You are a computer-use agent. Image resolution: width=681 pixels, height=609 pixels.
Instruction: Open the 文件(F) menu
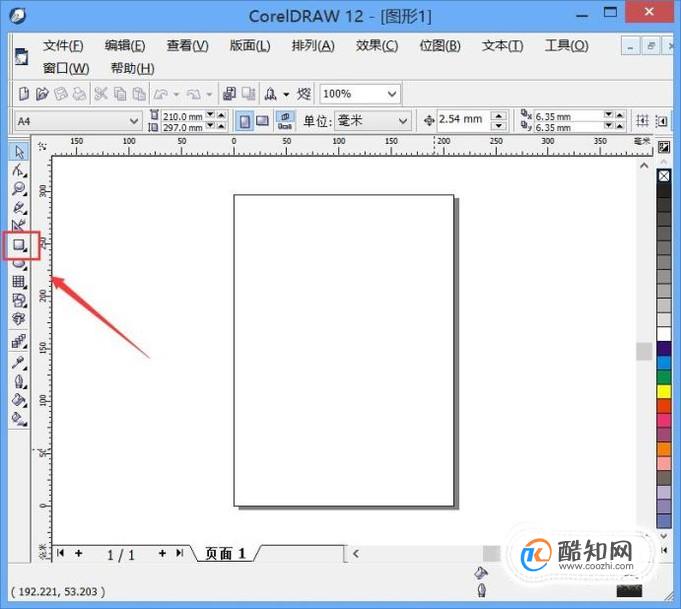click(63, 46)
